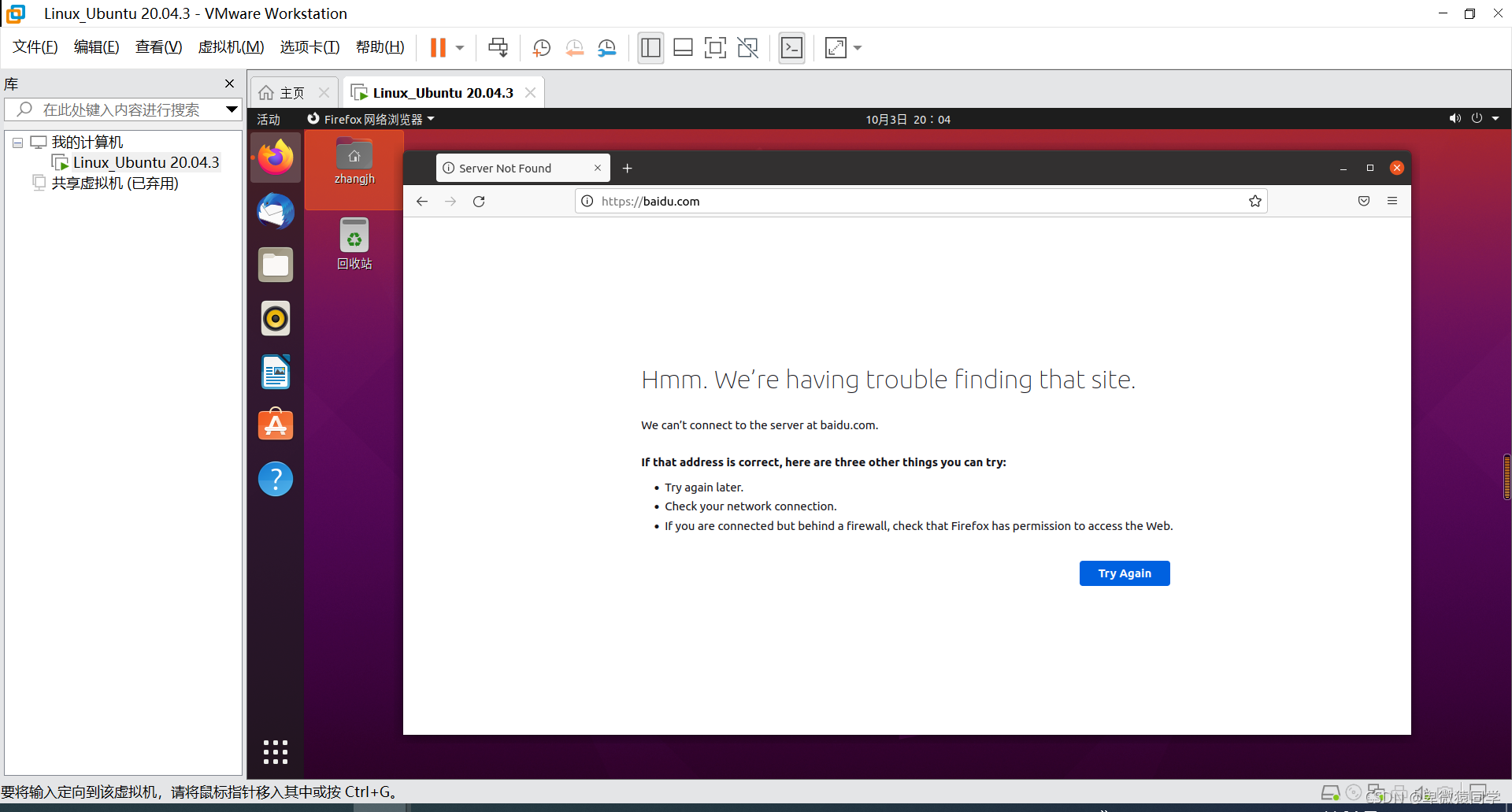Viewport: 1512px width, 812px height.
Task: Reload the current Firefox page
Action: (479, 202)
